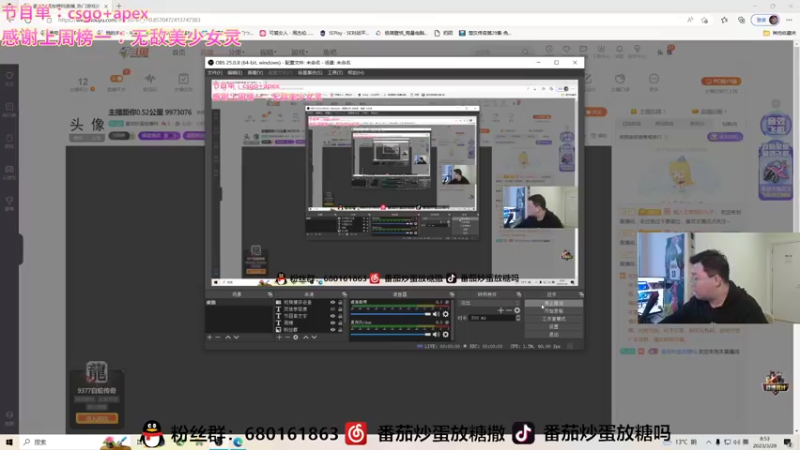Open the 帮助(H) menu in OBS

(x=356, y=73)
